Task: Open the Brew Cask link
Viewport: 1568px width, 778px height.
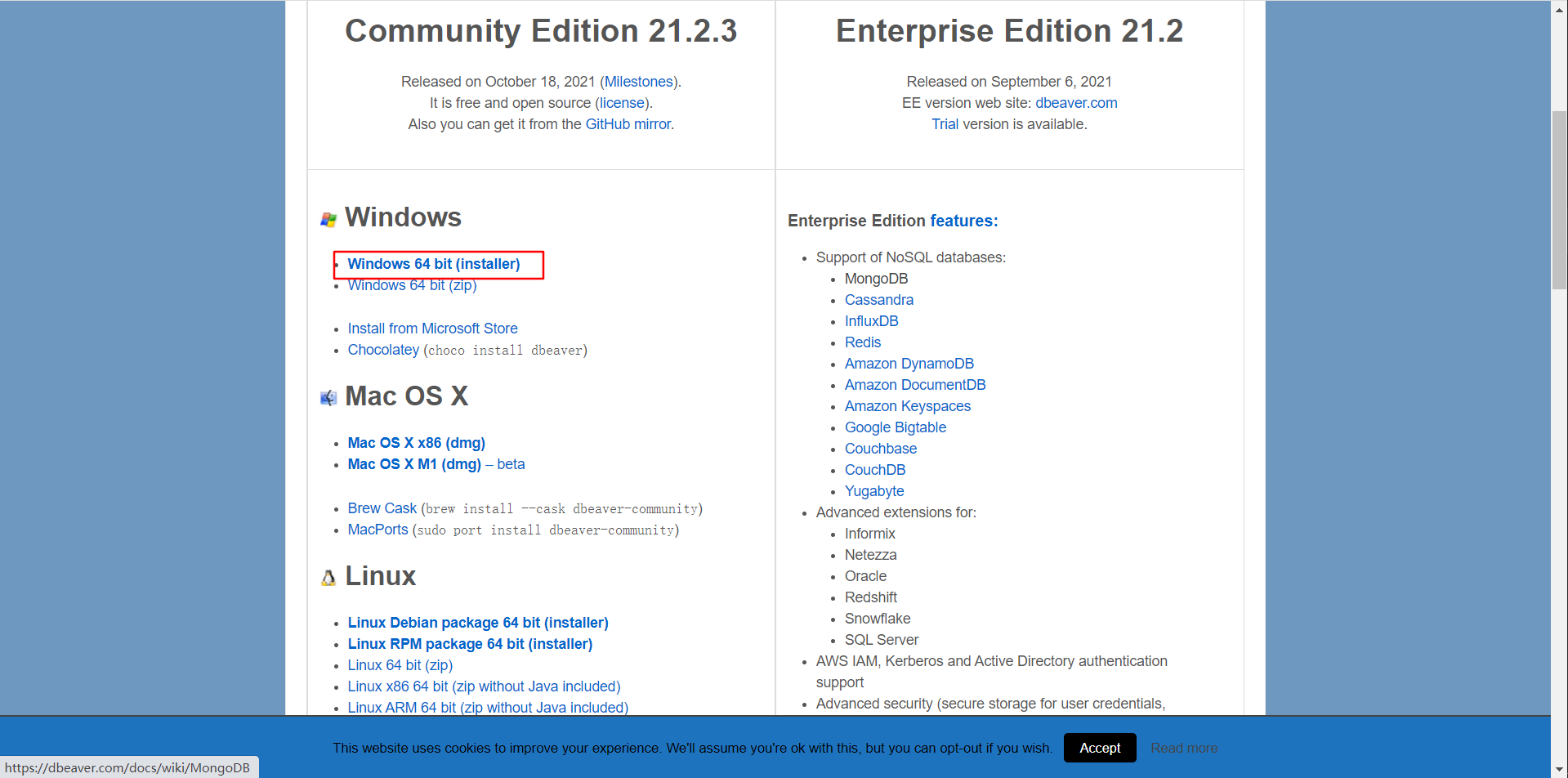Action: click(382, 508)
